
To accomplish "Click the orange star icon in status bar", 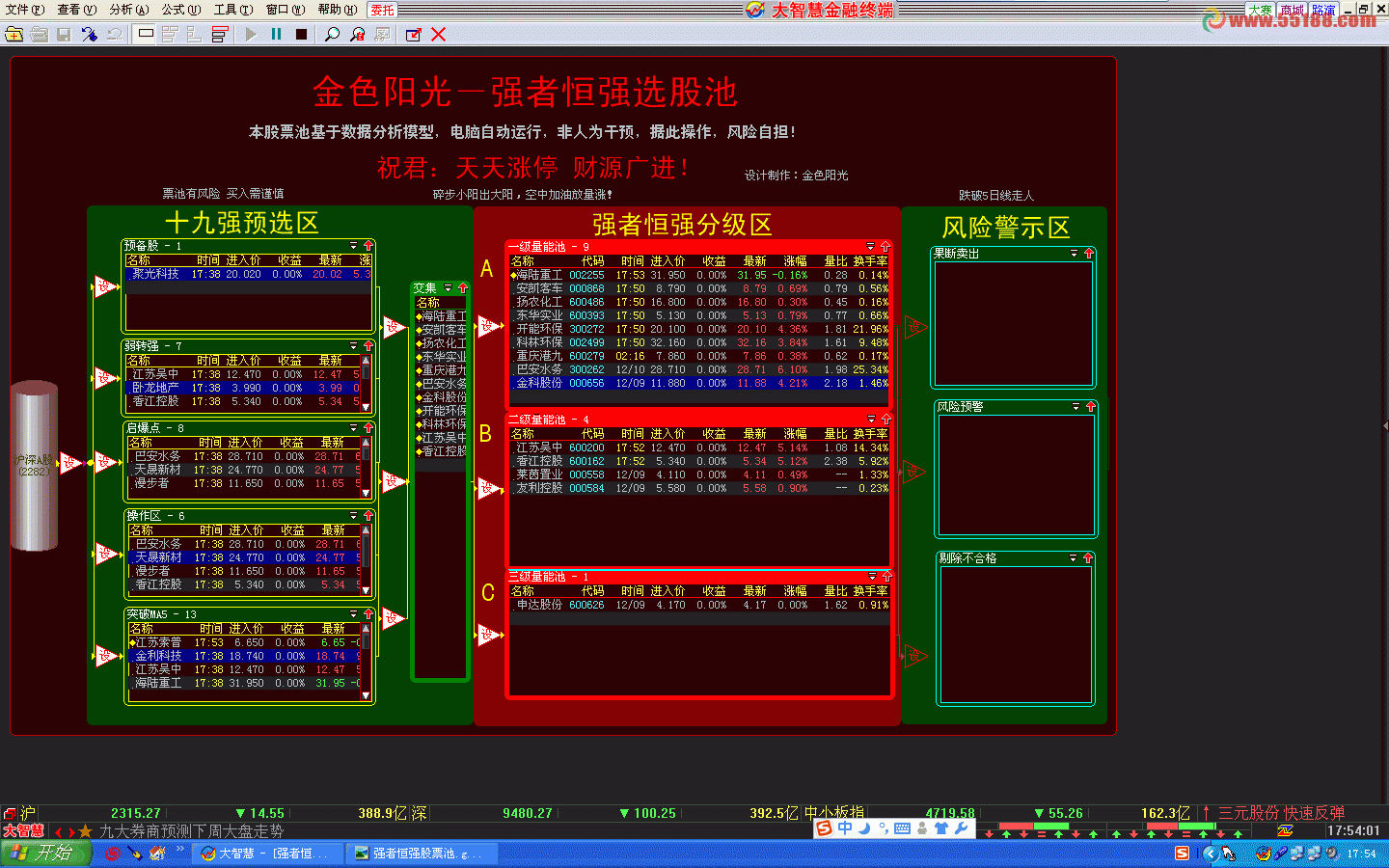I will [85, 831].
